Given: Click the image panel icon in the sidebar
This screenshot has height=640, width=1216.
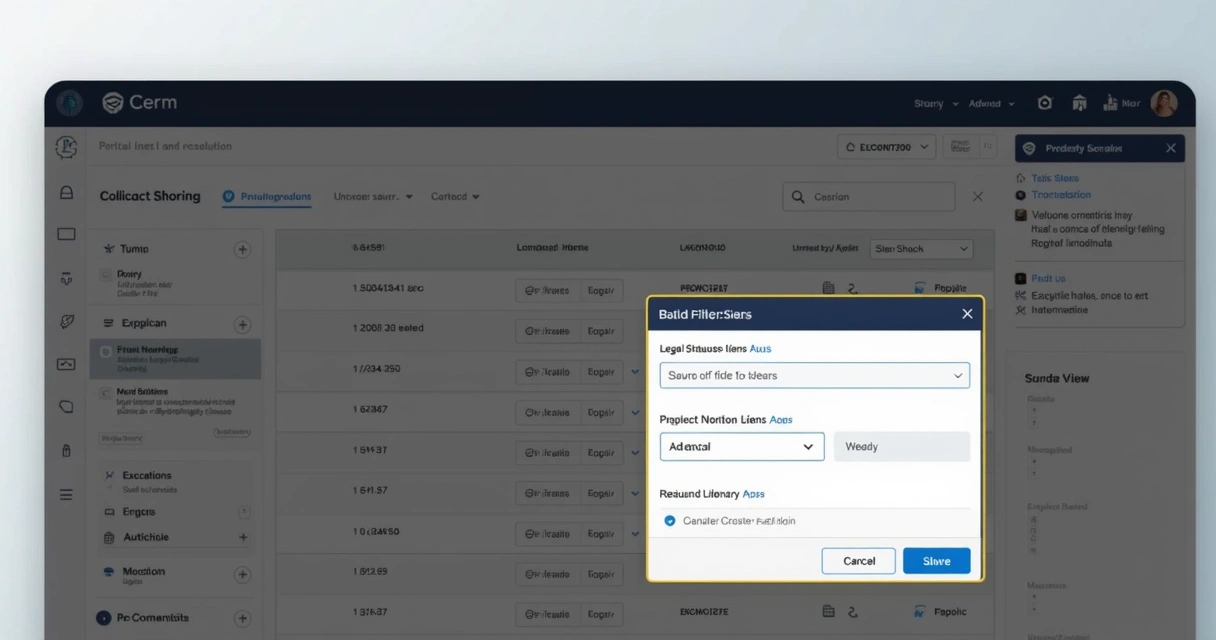Looking at the screenshot, I should (65, 364).
